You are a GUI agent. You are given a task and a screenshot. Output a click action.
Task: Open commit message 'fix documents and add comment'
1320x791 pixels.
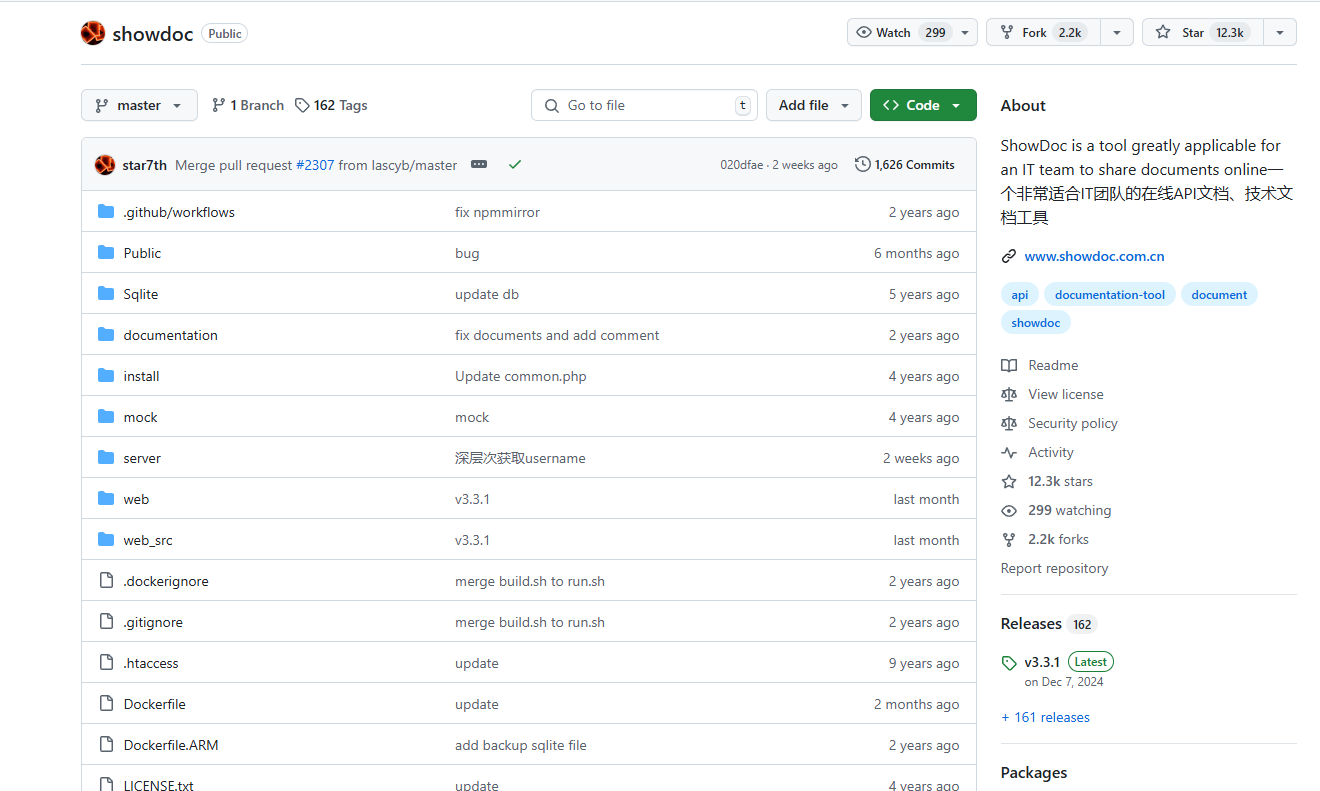pos(557,335)
